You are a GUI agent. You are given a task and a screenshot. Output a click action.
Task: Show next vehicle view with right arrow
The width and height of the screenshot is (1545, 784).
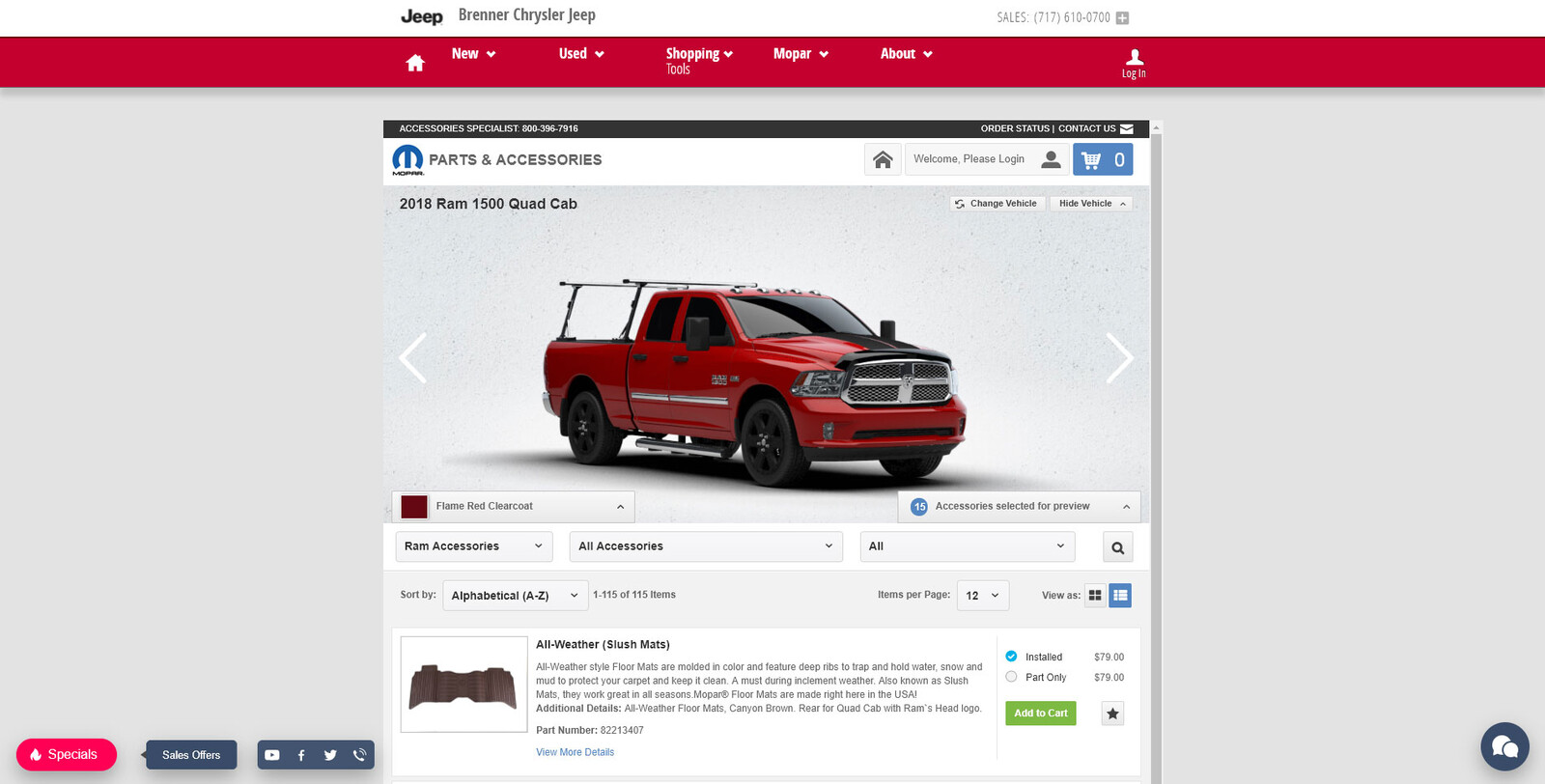[1119, 358]
